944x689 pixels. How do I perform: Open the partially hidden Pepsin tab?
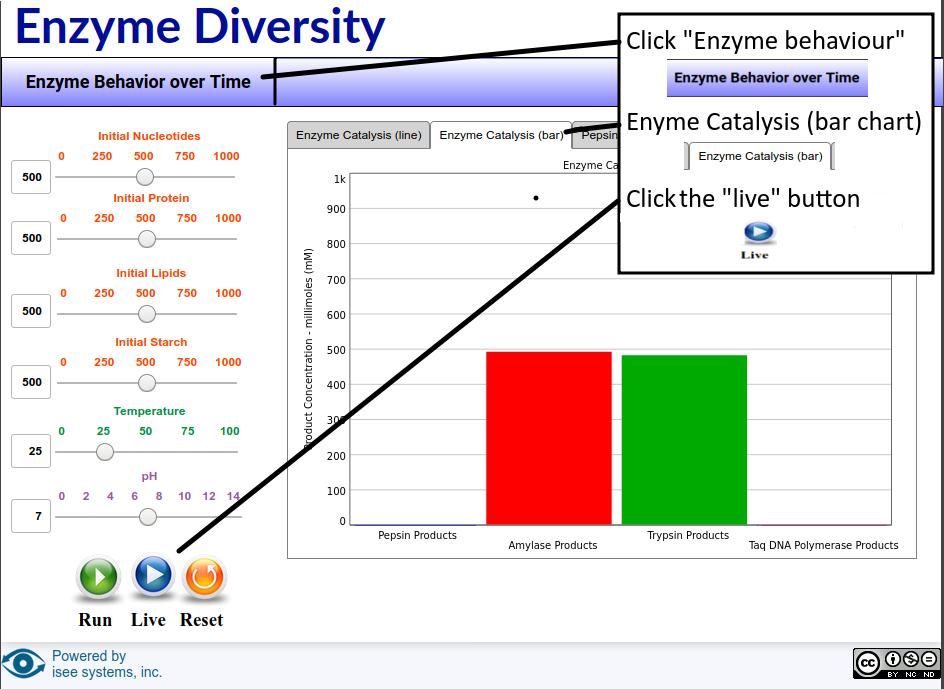[598, 136]
